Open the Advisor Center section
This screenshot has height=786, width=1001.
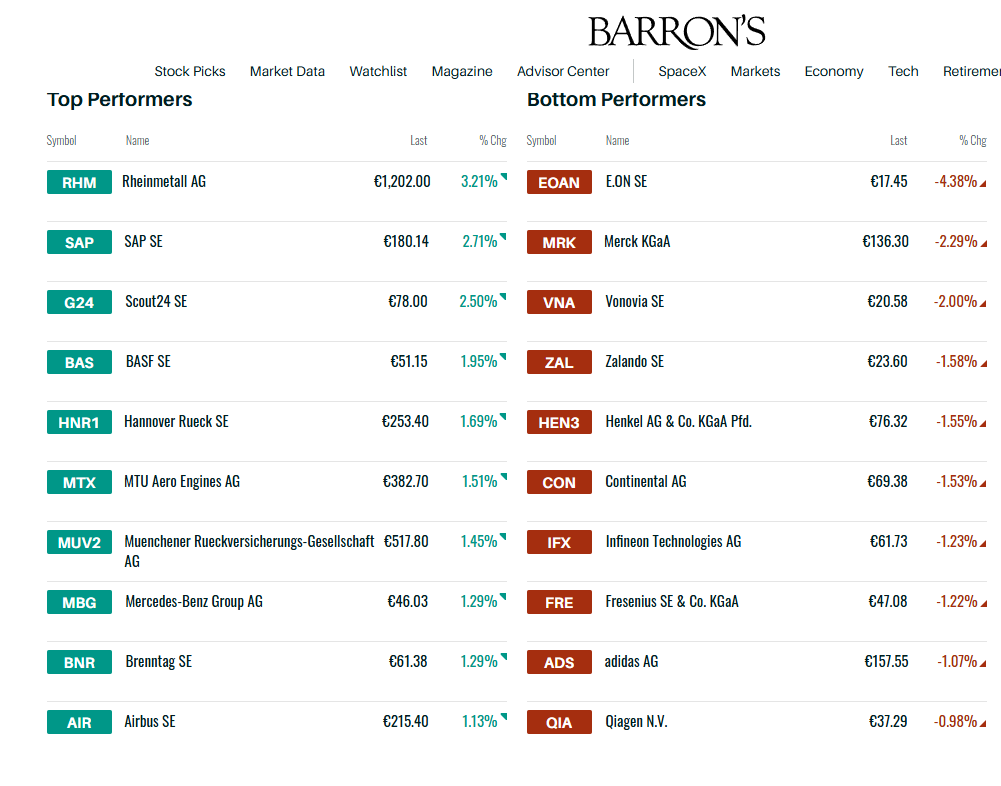[563, 72]
